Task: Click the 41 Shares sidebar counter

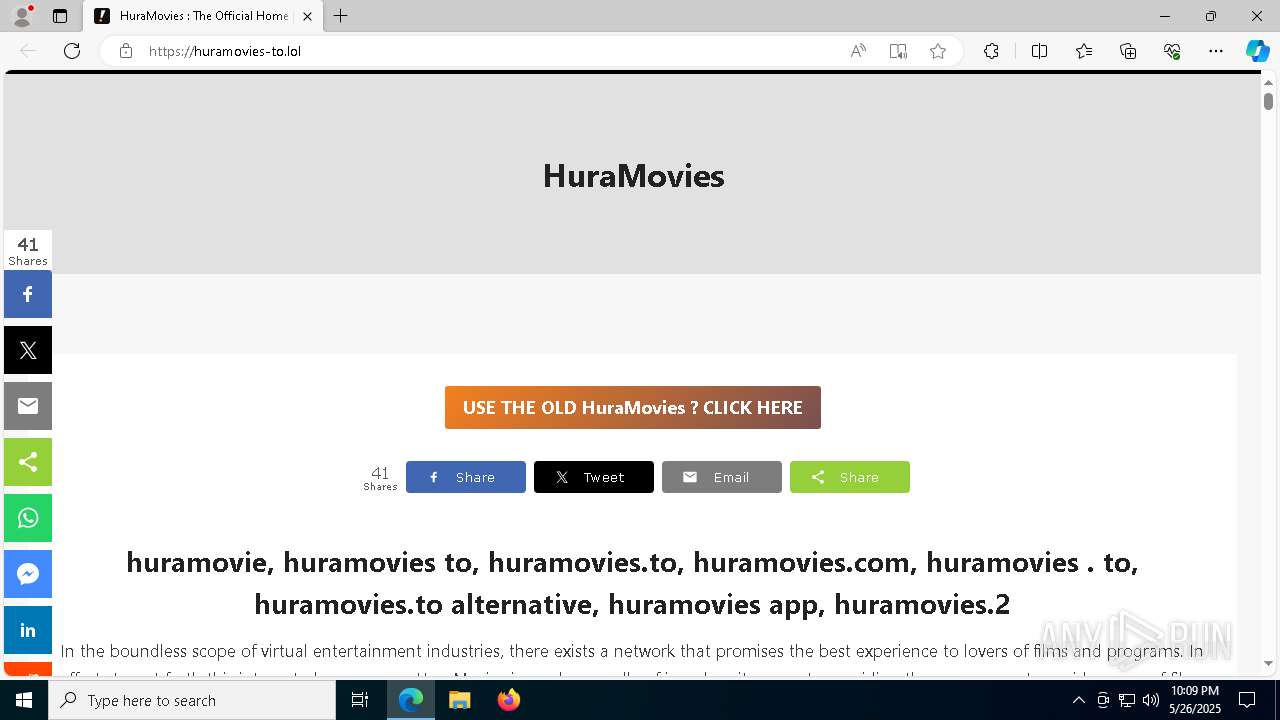Action: click(28, 250)
